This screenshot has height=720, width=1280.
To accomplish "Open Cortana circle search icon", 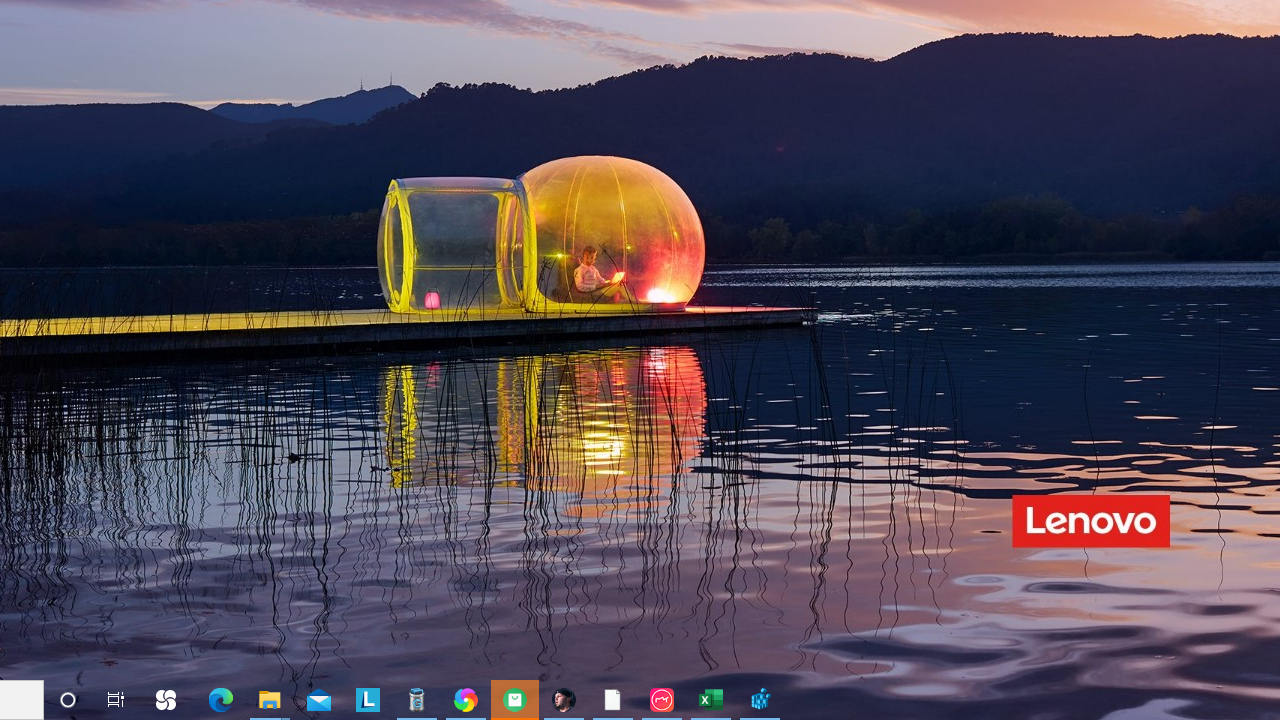I will (68, 700).
